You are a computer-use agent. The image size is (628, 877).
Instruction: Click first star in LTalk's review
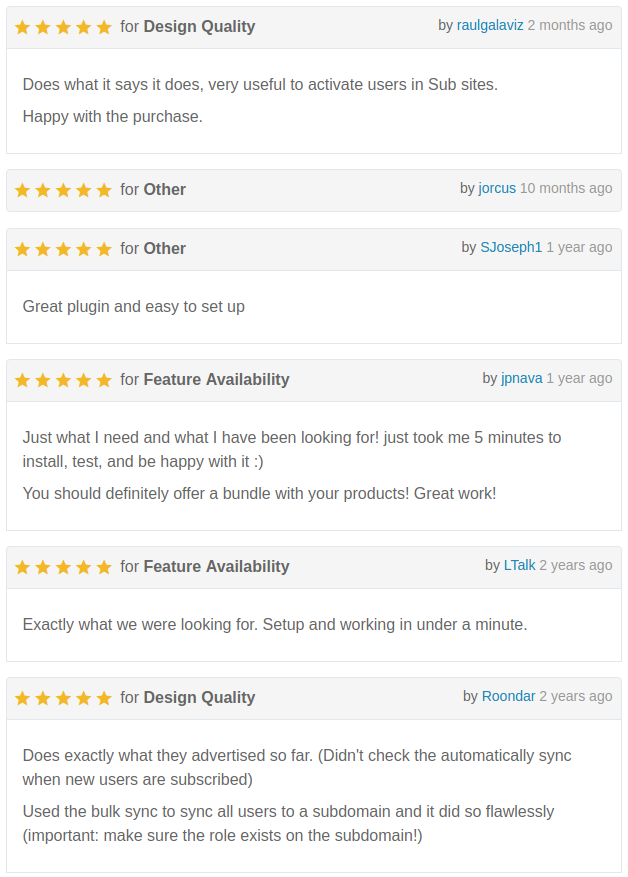(x=22, y=567)
